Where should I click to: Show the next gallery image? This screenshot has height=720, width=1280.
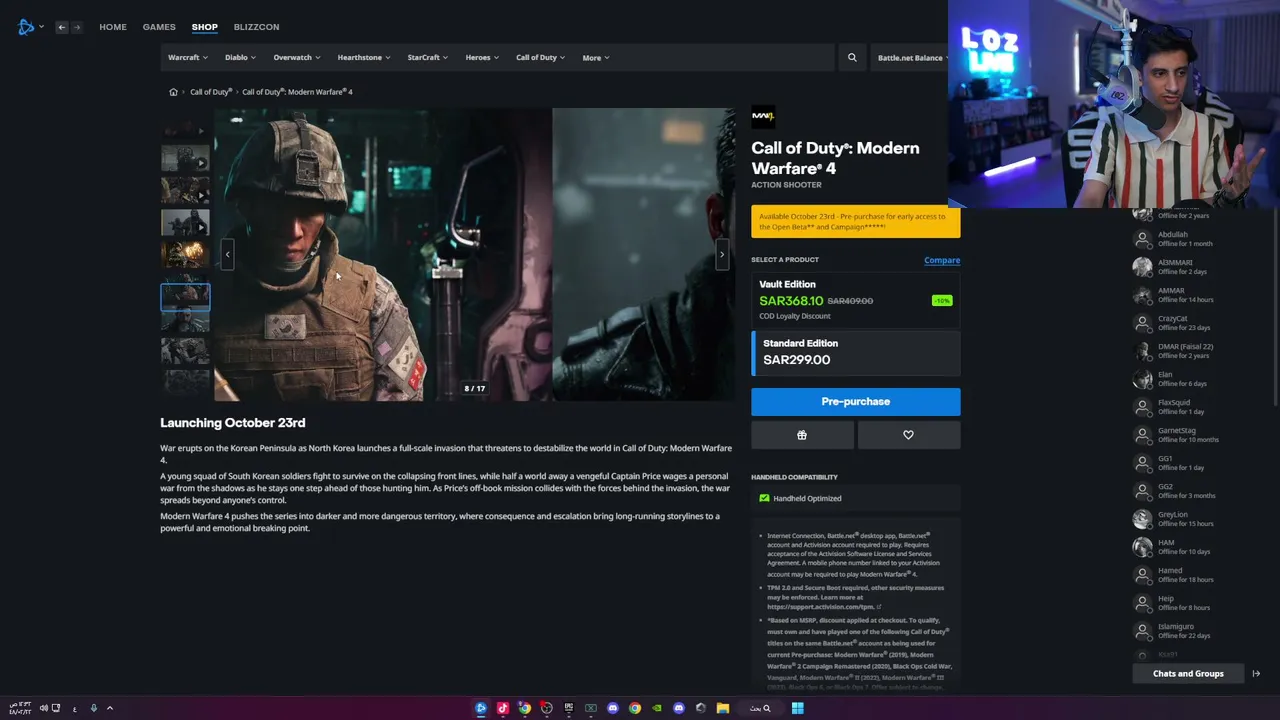click(722, 254)
